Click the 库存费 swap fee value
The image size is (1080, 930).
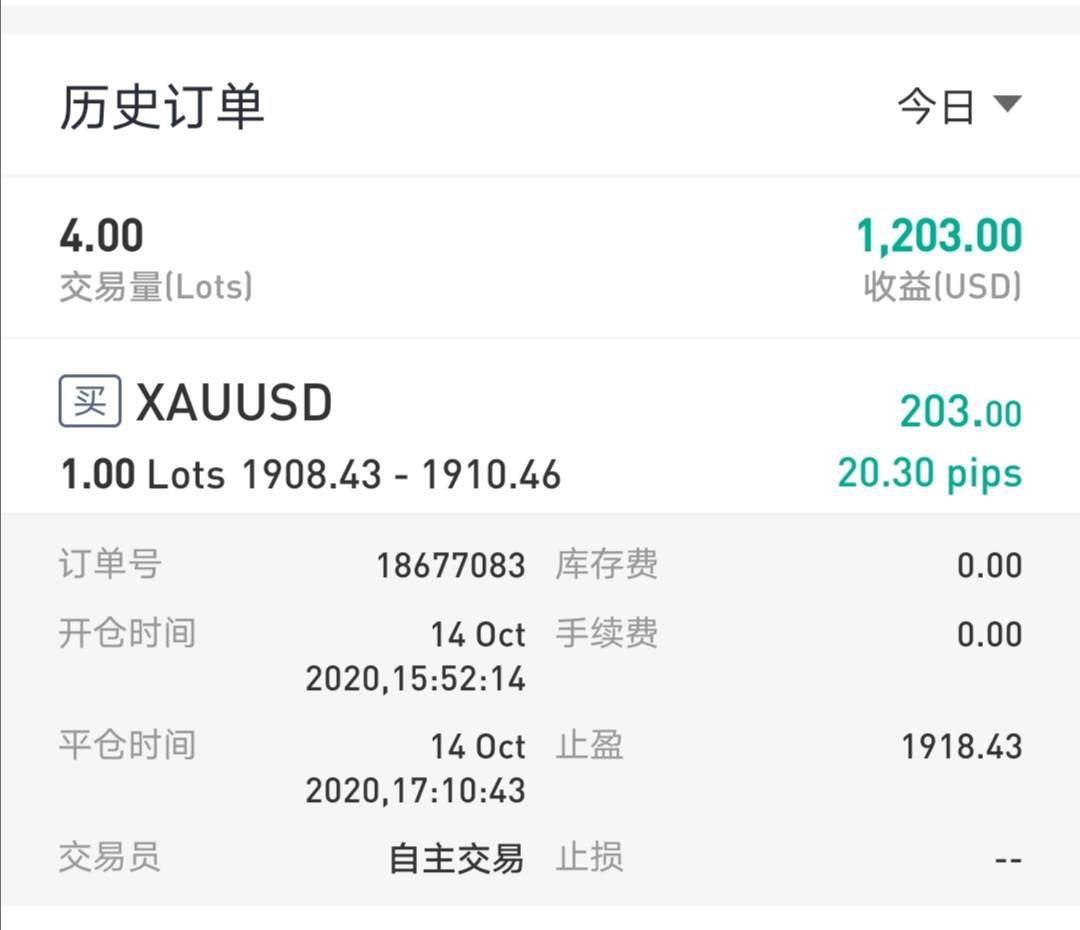pos(989,566)
